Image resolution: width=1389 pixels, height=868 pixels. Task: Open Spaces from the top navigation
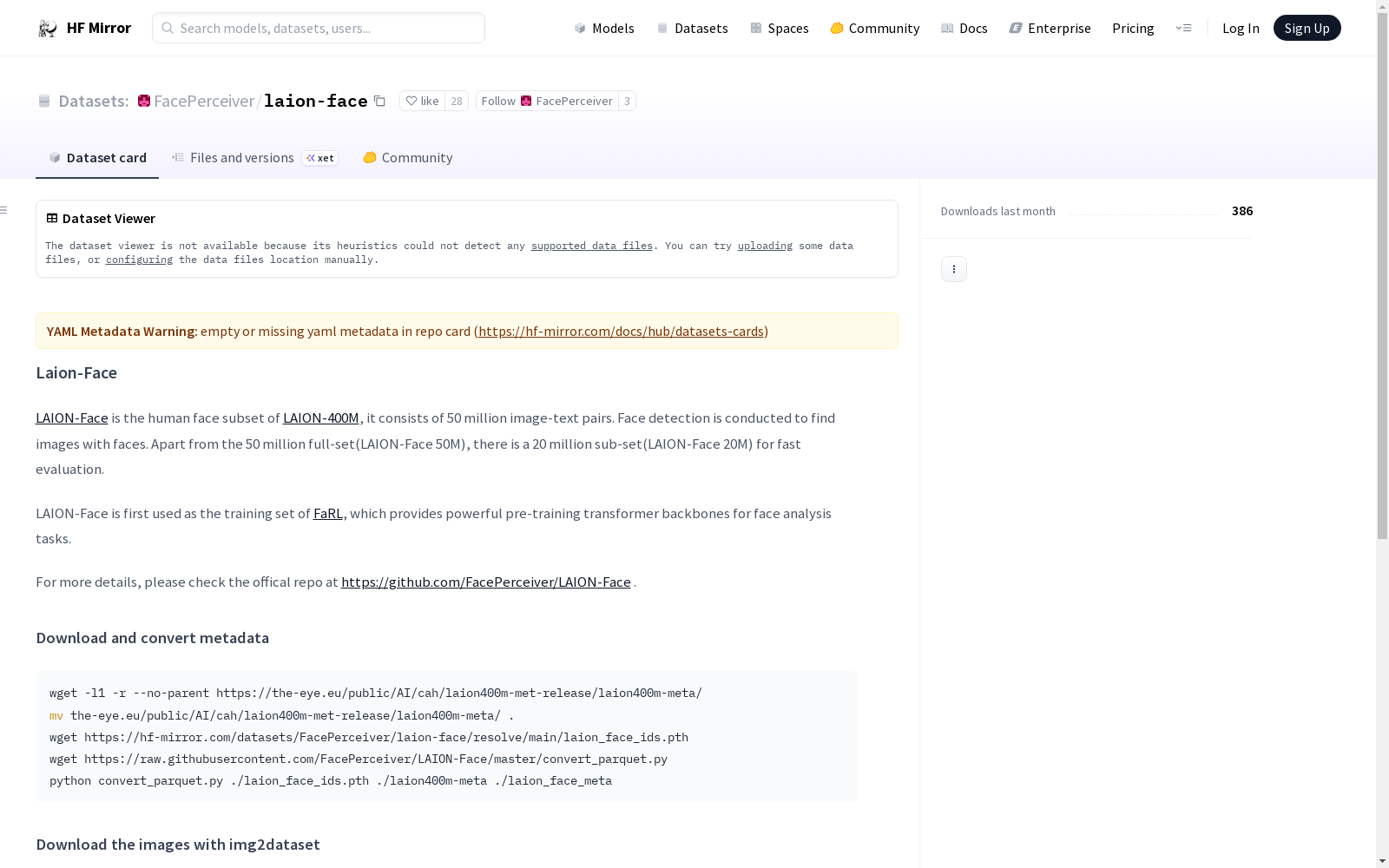tap(780, 28)
